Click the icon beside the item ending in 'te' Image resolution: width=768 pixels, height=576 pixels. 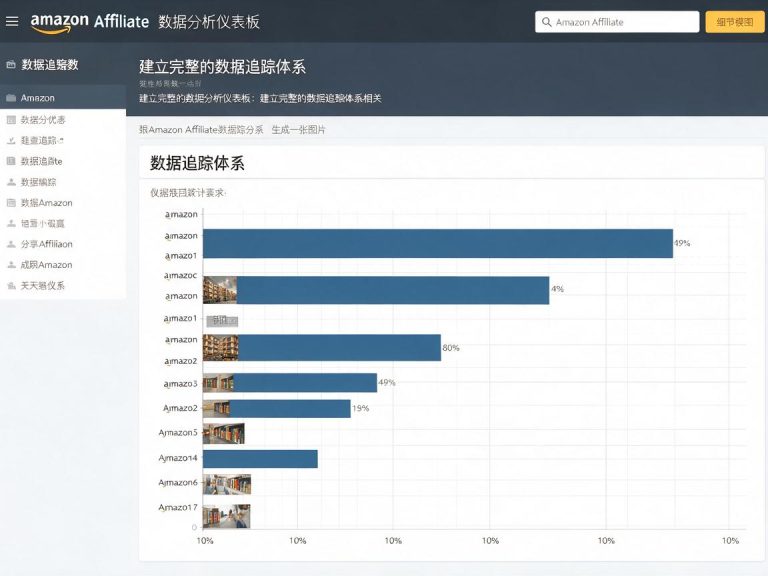point(11,161)
